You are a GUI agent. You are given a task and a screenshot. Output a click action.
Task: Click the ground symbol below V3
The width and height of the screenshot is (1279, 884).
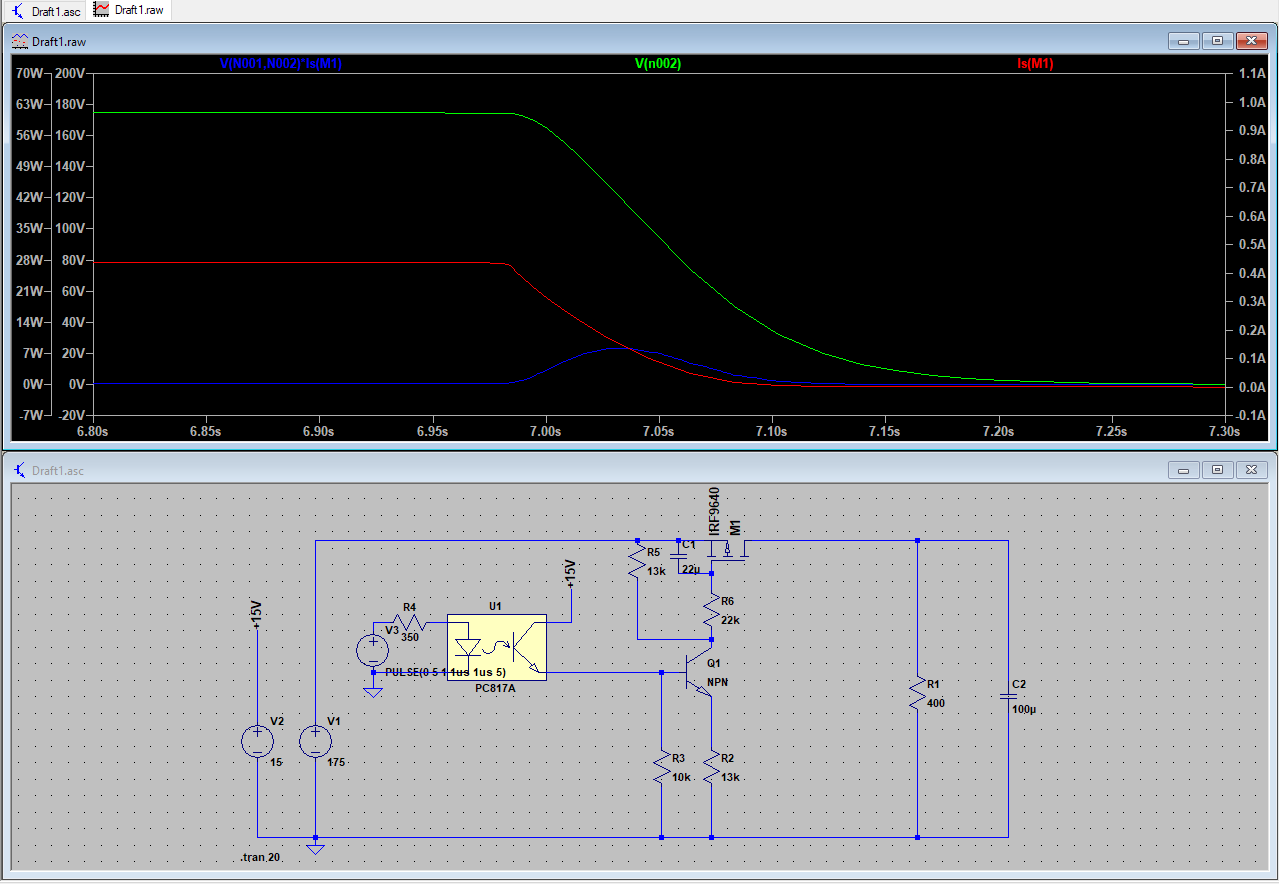pyautogui.click(x=373, y=691)
